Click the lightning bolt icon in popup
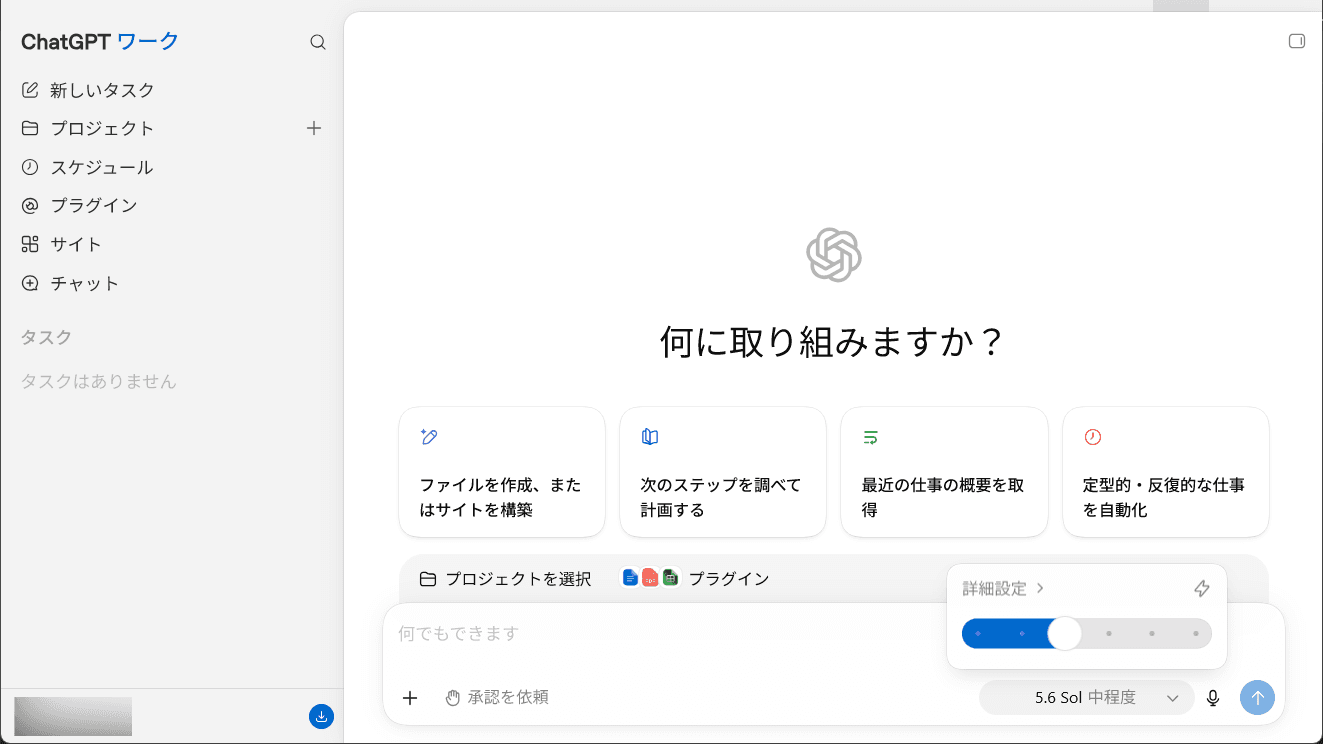 (x=1202, y=589)
